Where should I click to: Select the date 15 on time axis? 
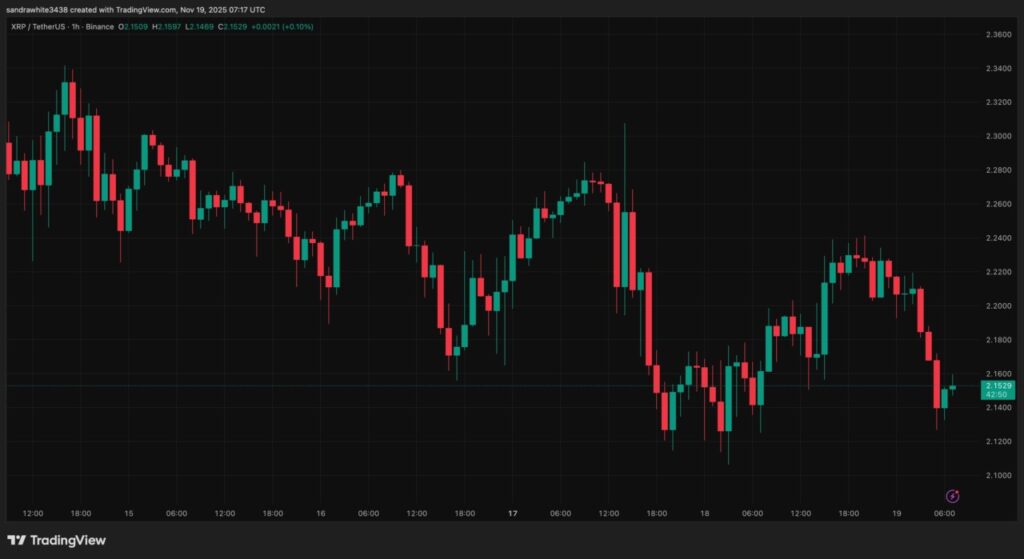click(x=128, y=514)
